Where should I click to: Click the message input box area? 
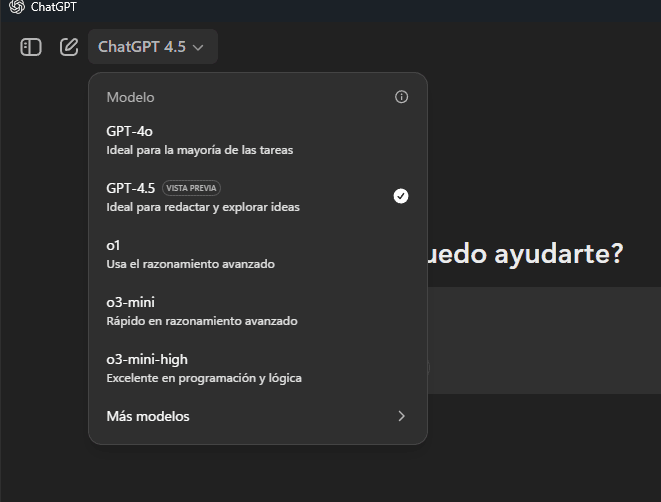click(544, 341)
